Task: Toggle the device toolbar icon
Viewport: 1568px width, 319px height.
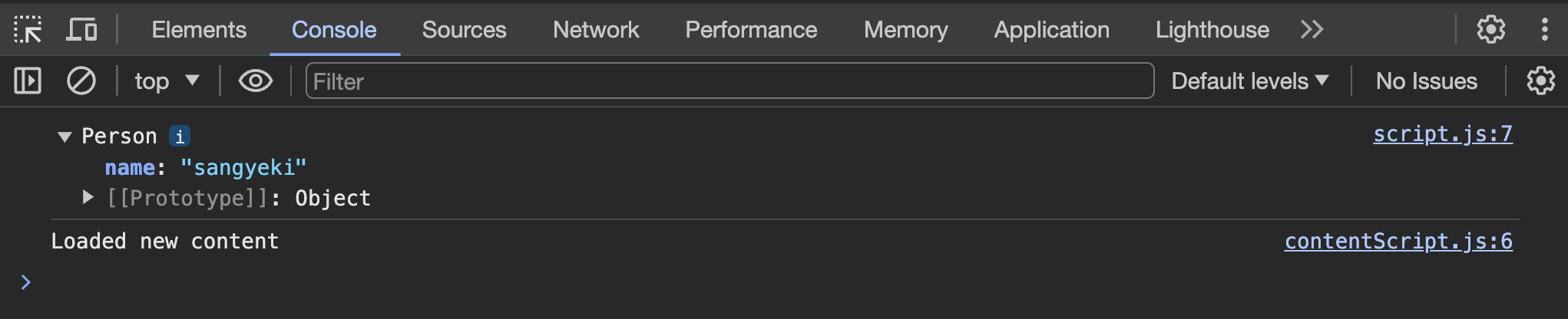Action: pyautogui.click(x=81, y=30)
